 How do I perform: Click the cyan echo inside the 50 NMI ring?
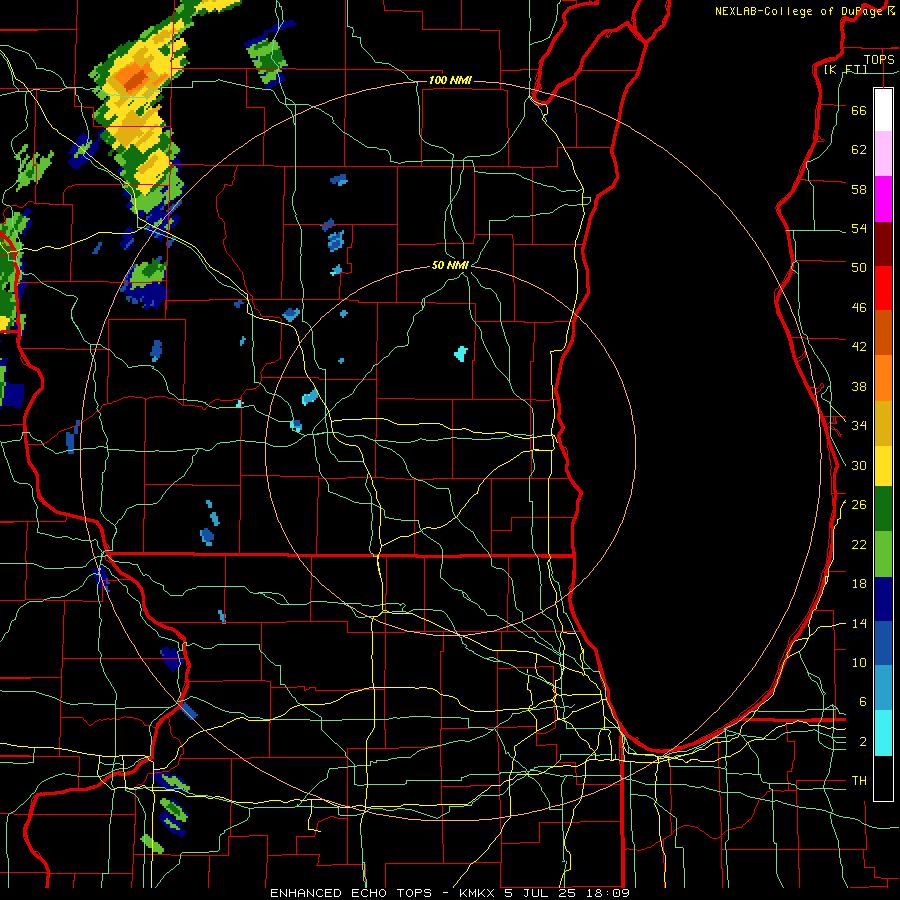point(461,354)
